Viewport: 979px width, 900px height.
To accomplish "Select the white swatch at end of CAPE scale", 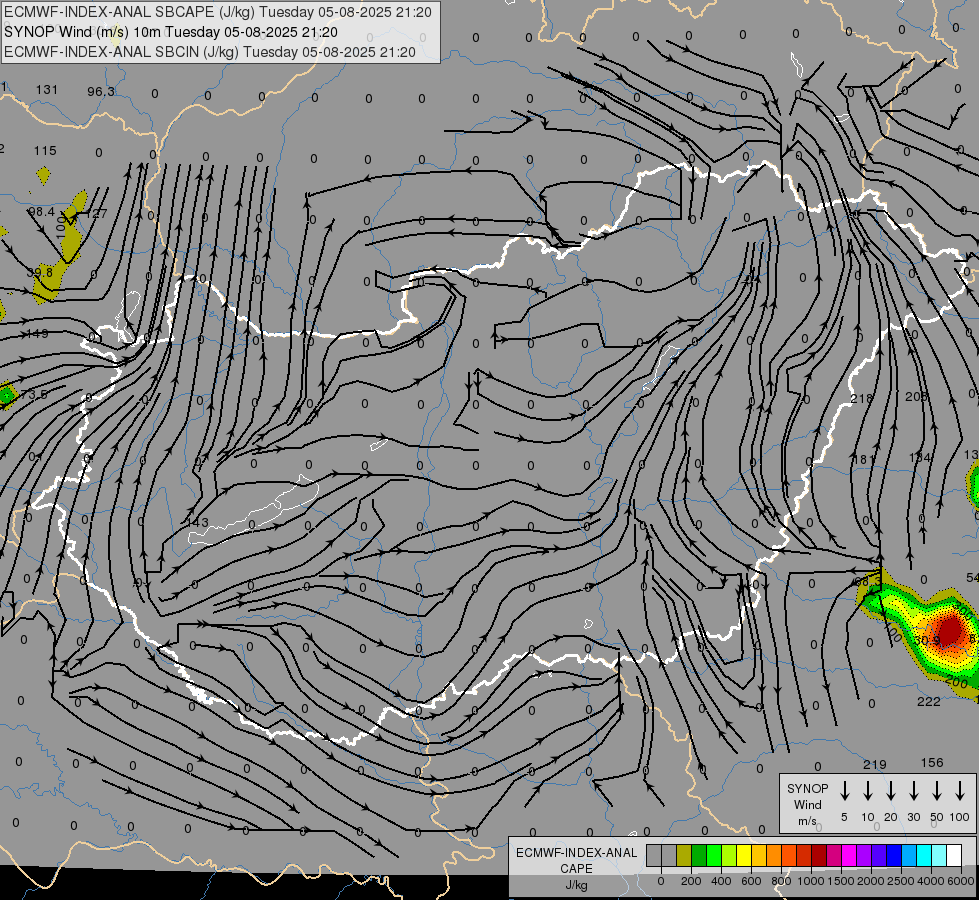I will pyautogui.click(x=953, y=855).
